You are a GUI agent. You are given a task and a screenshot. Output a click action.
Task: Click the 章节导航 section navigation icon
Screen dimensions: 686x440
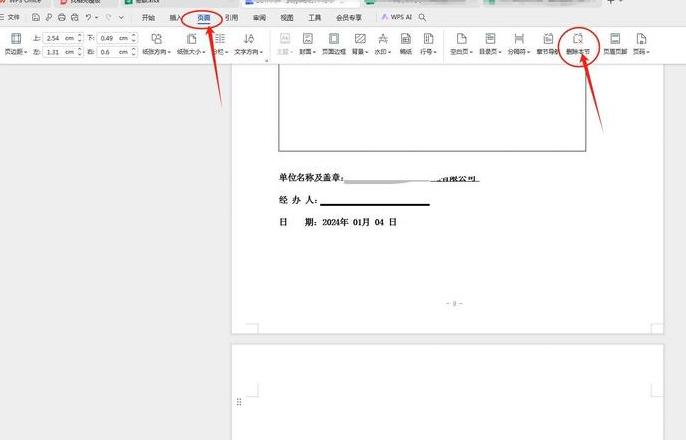click(x=548, y=44)
